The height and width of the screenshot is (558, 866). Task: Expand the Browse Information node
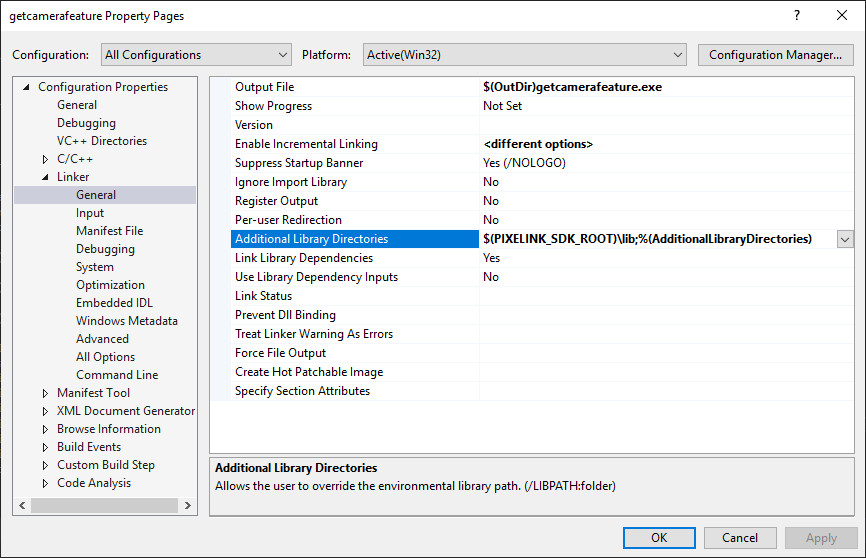point(45,429)
